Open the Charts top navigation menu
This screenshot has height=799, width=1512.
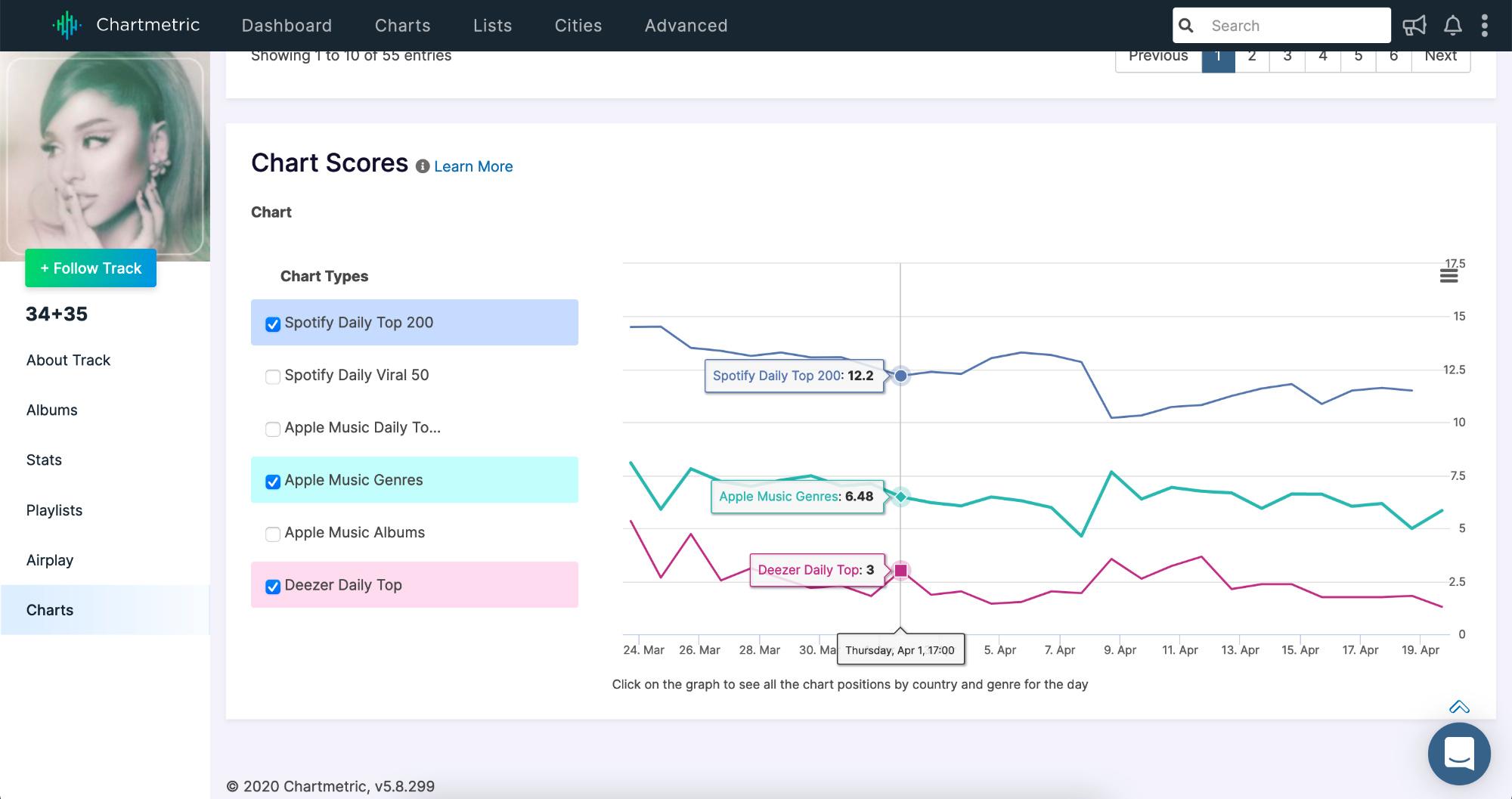pos(403,26)
